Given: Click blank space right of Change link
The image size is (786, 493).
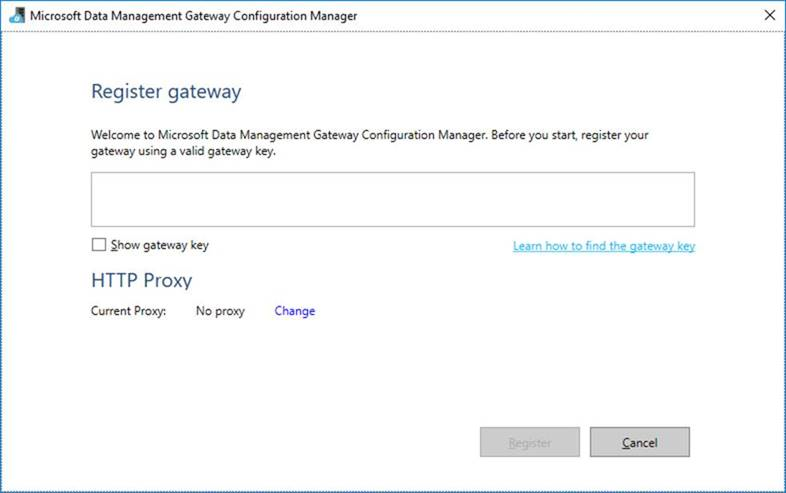Looking at the screenshot, I should [x=500, y=311].
